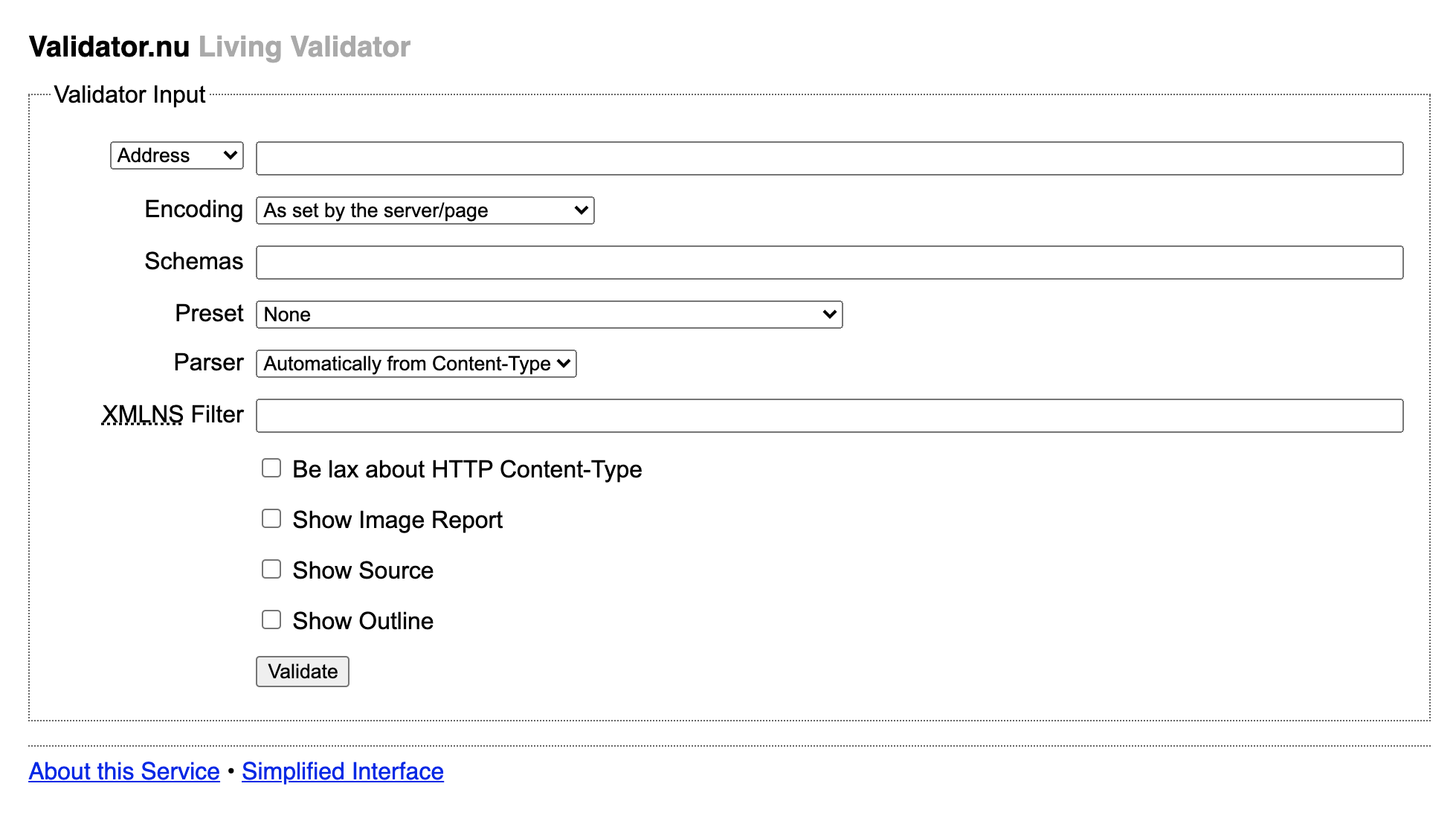
Task: Open the Preset dropdown showing None
Action: [550, 315]
